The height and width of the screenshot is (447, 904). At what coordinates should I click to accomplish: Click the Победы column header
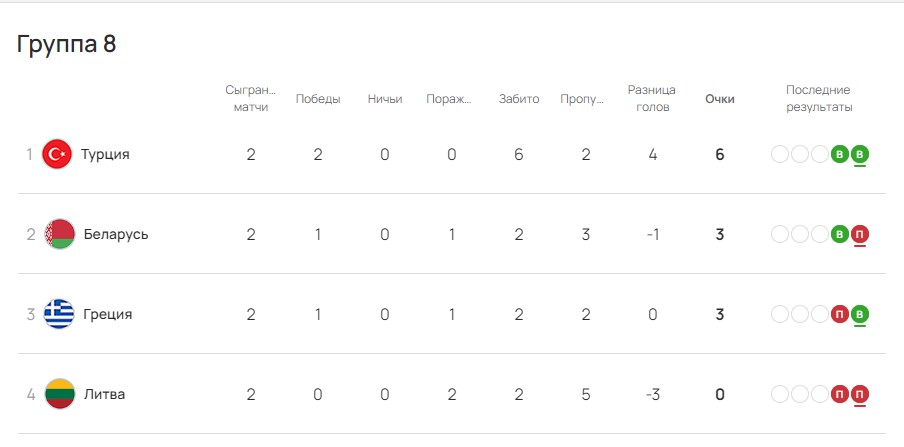click(x=318, y=99)
